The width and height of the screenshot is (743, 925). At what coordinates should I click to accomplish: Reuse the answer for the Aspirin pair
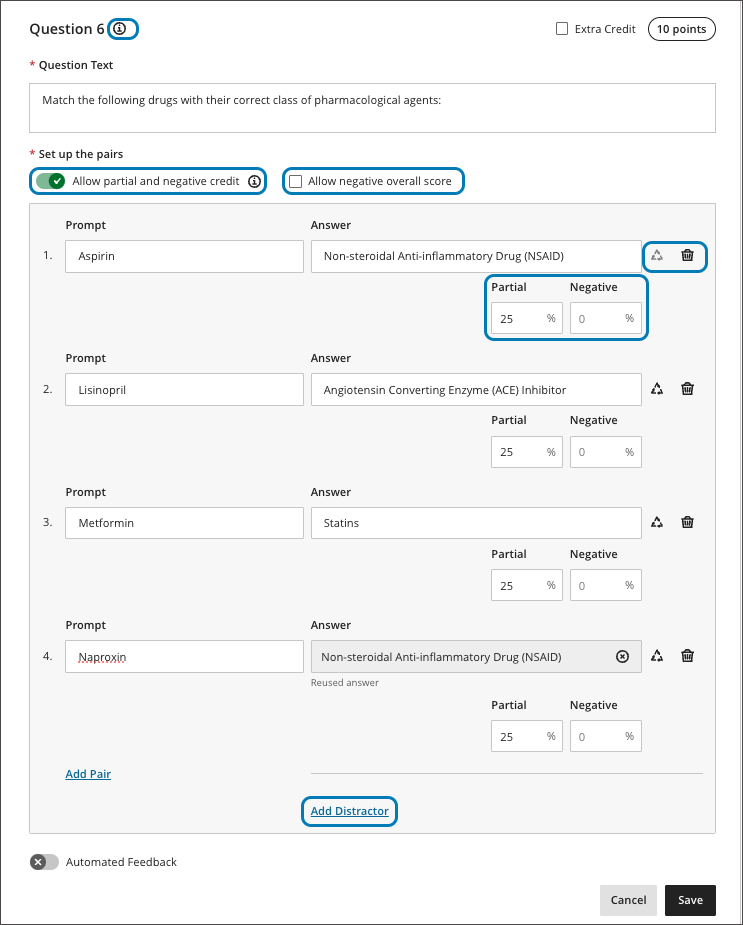(657, 255)
